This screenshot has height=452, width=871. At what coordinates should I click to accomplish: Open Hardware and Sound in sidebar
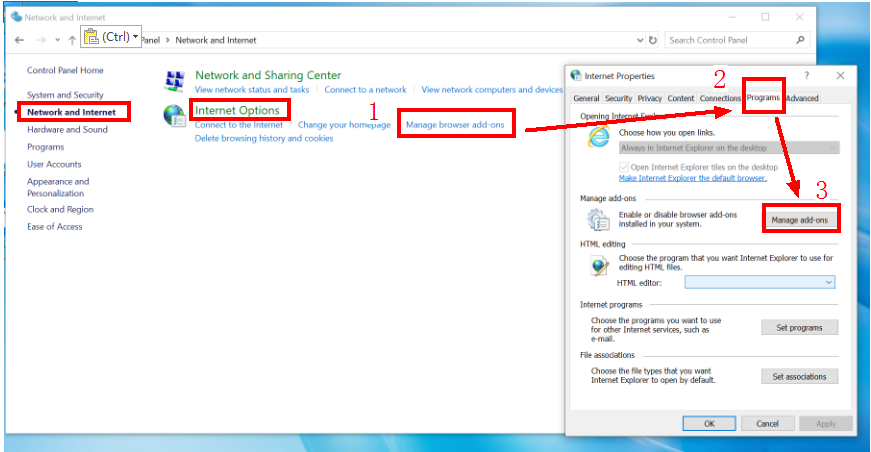(x=67, y=130)
